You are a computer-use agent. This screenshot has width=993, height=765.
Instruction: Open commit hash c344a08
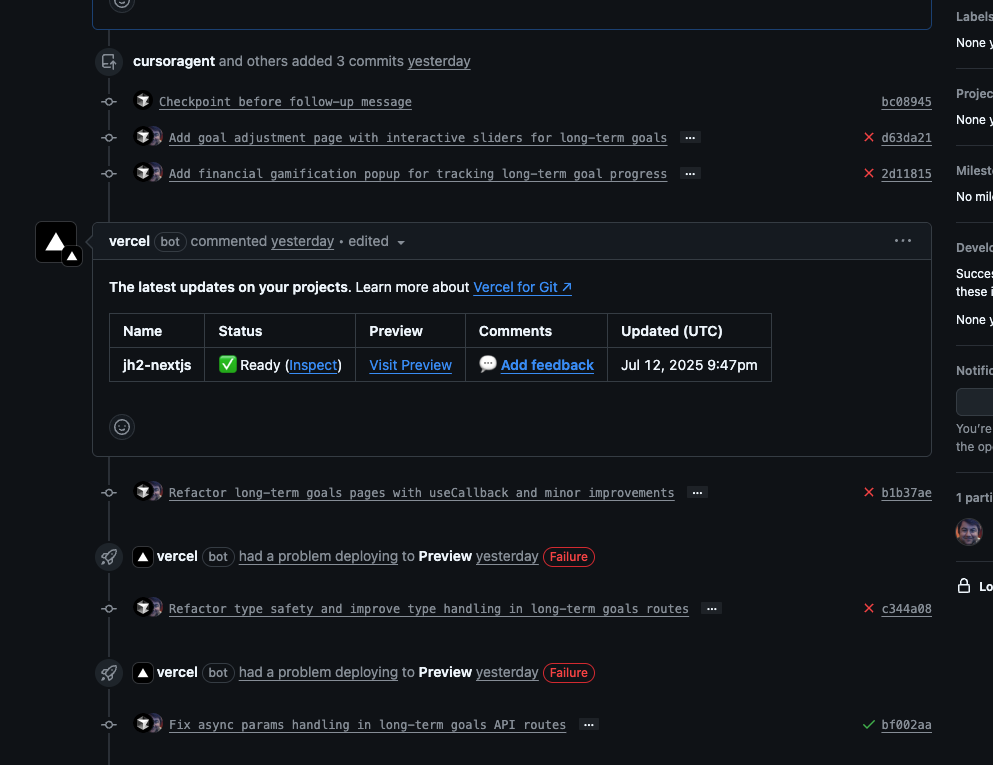pyautogui.click(x=906, y=609)
